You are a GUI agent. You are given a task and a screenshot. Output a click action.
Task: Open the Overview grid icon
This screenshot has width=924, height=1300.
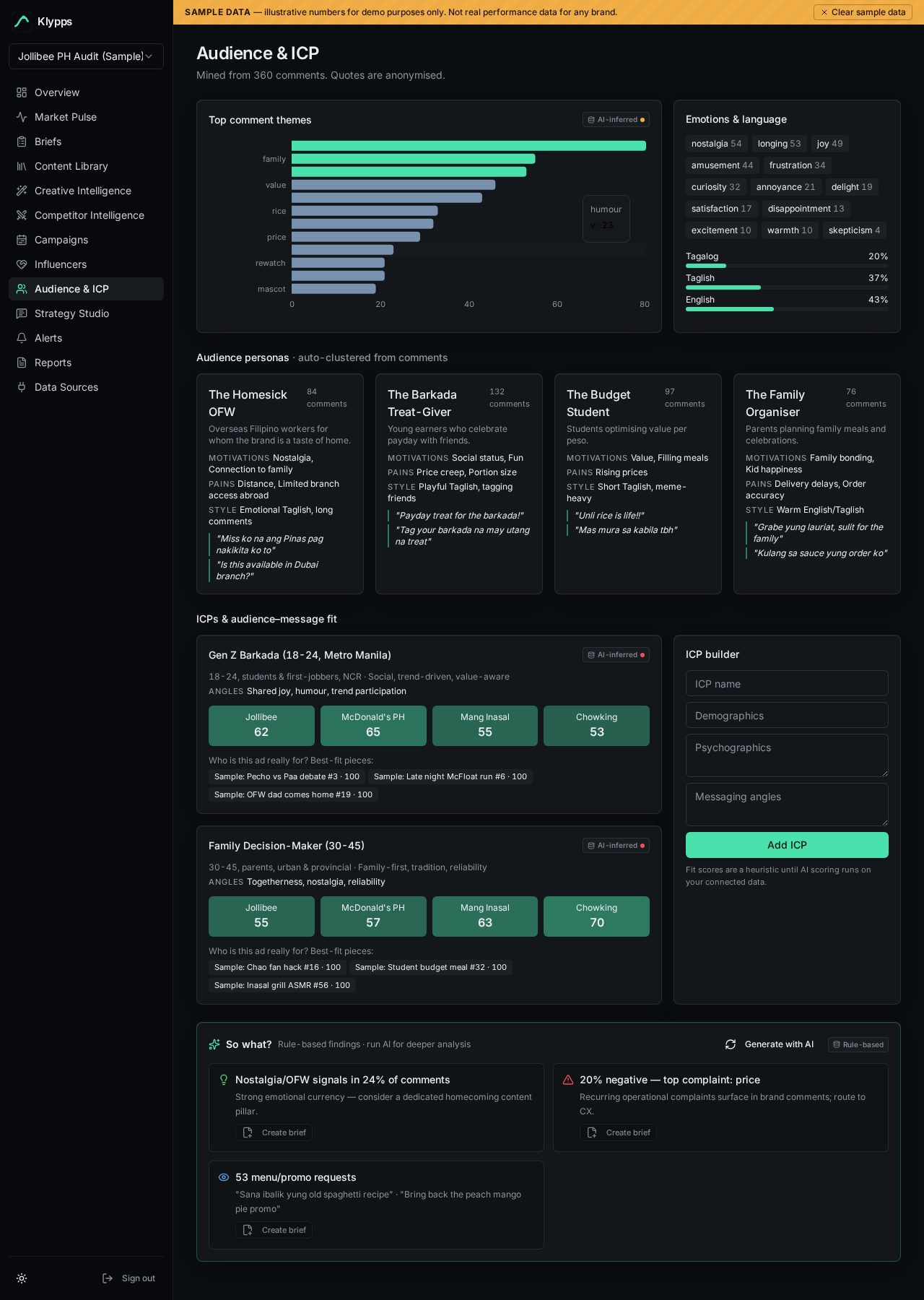point(22,92)
